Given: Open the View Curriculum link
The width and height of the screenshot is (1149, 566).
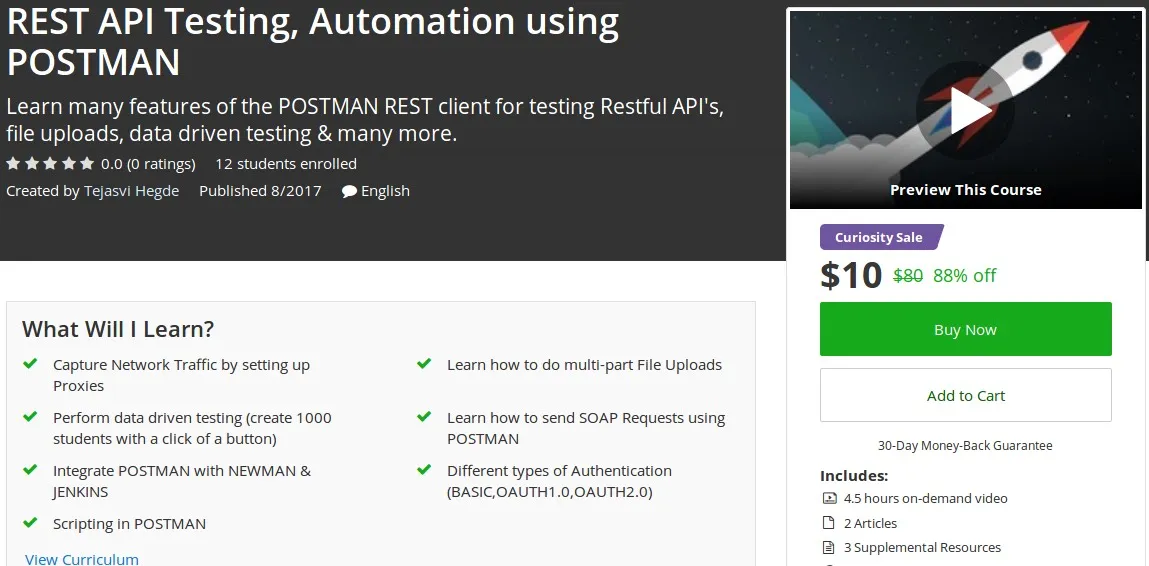Looking at the screenshot, I should [82, 559].
